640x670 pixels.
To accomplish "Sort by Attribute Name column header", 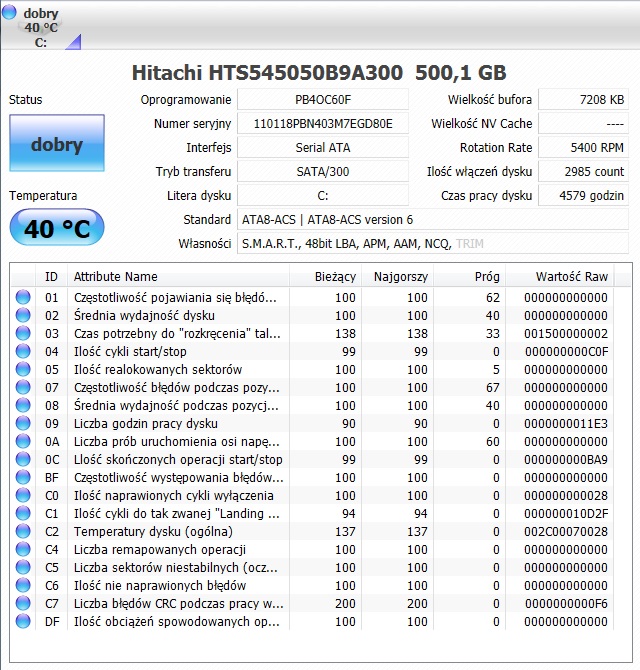I will pyautogui.click(x=178, y=276).
